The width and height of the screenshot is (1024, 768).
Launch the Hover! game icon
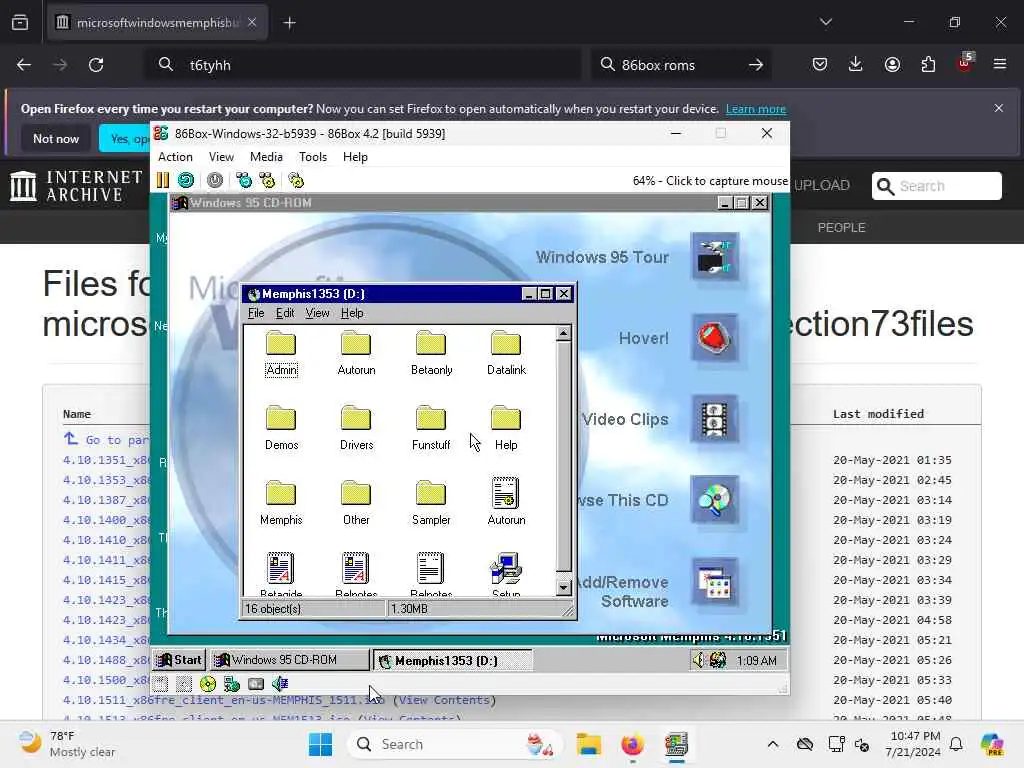(x=715, y=338)
